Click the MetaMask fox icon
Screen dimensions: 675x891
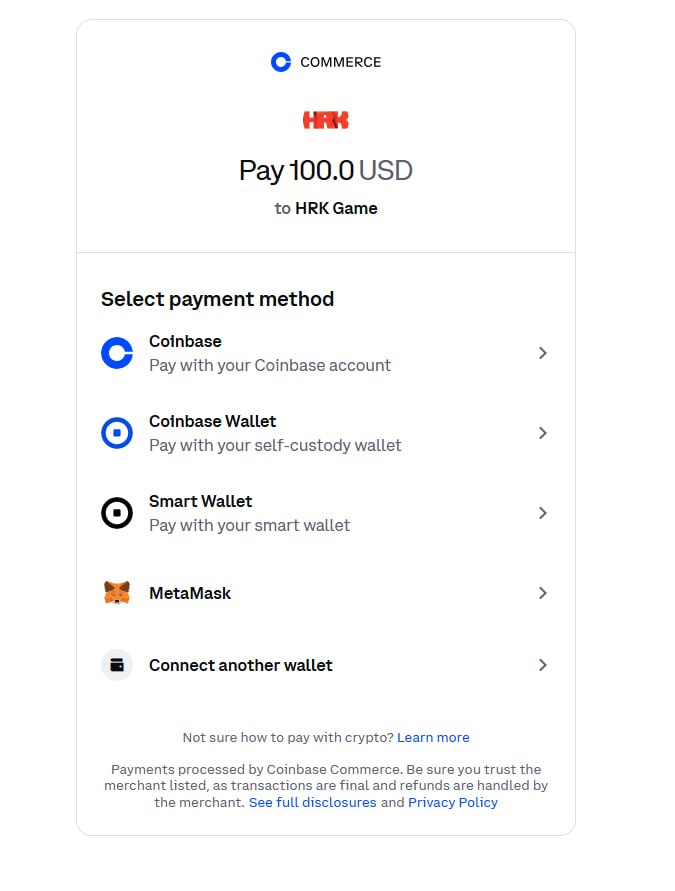click(117, 593)
